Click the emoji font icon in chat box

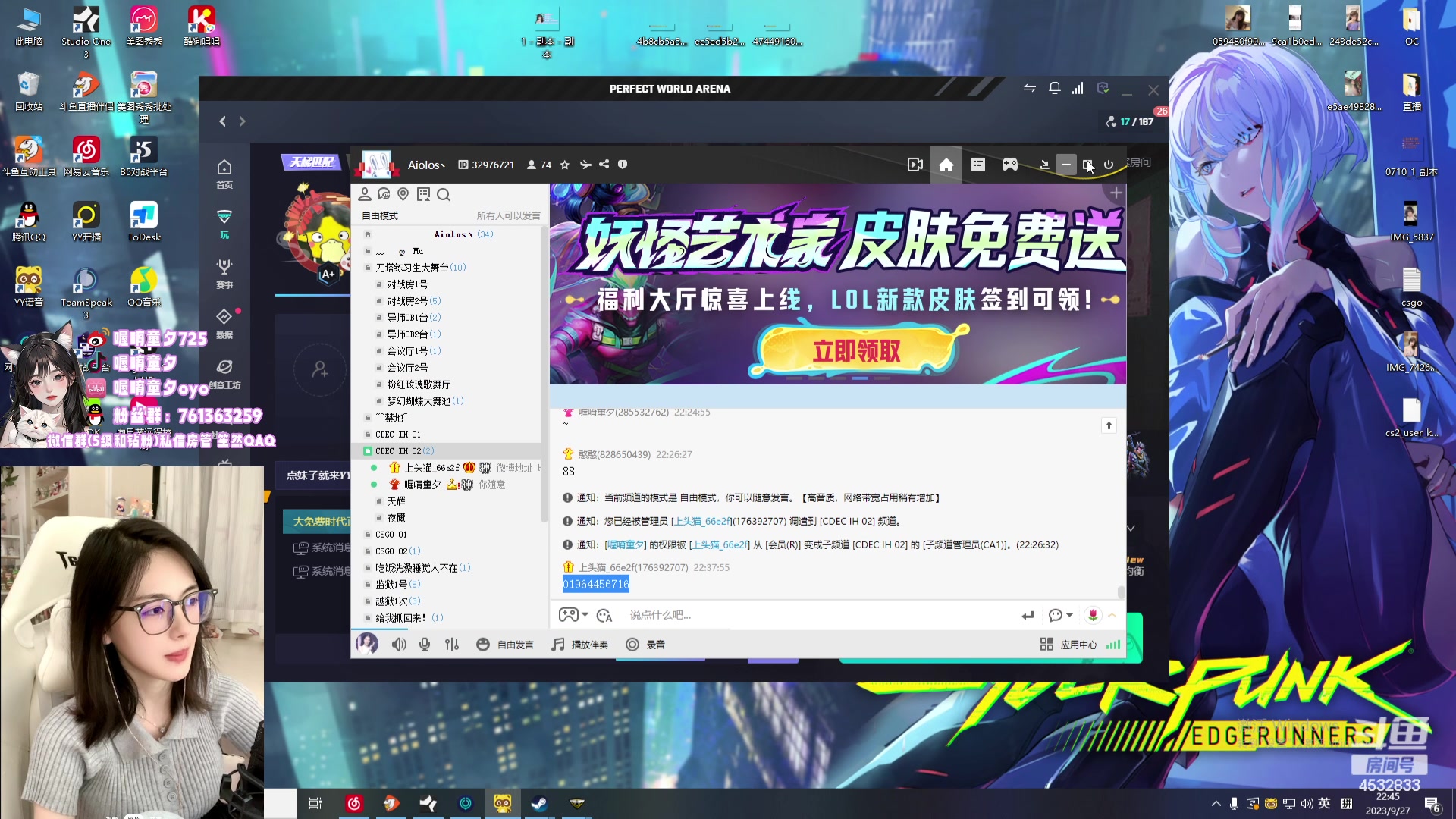click(604, 615)
